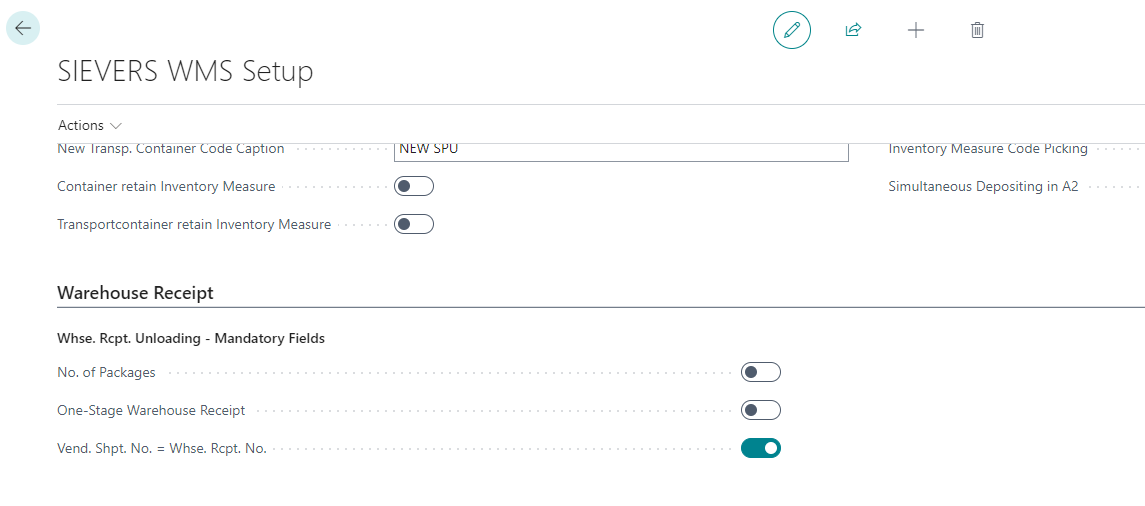This screenshot has height=506, width=1145.
Task: Go back using the back arrow
Action: (x=23, y=29)
